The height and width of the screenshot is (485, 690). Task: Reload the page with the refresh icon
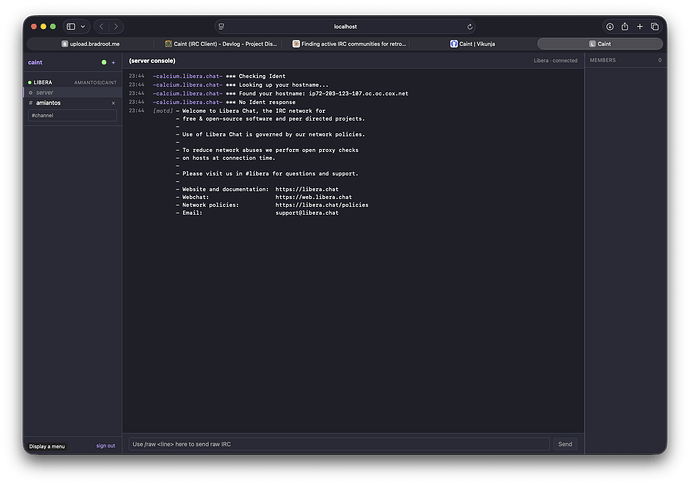tap(470, 27)
